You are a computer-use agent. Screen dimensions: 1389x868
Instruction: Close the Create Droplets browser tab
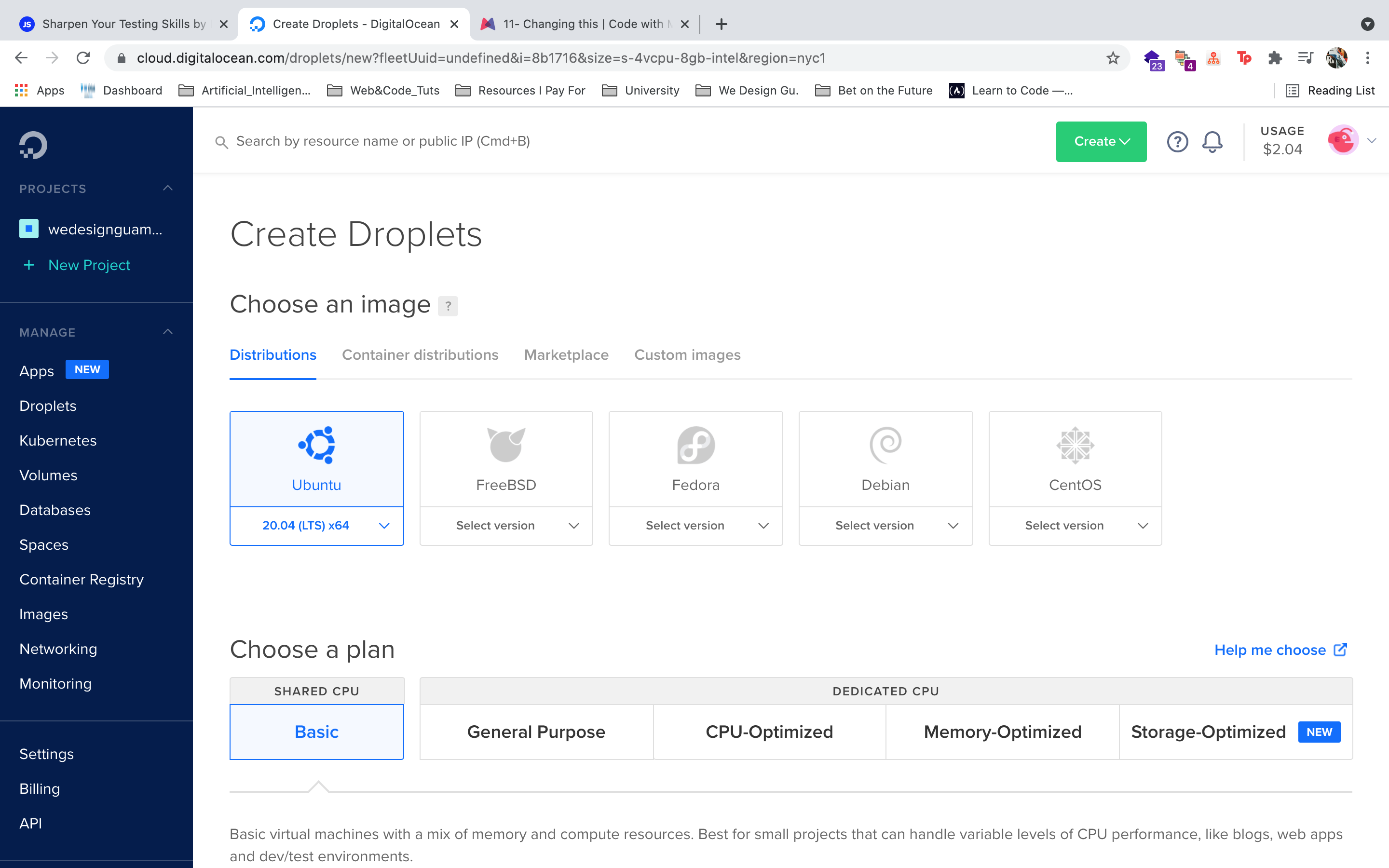454,24
